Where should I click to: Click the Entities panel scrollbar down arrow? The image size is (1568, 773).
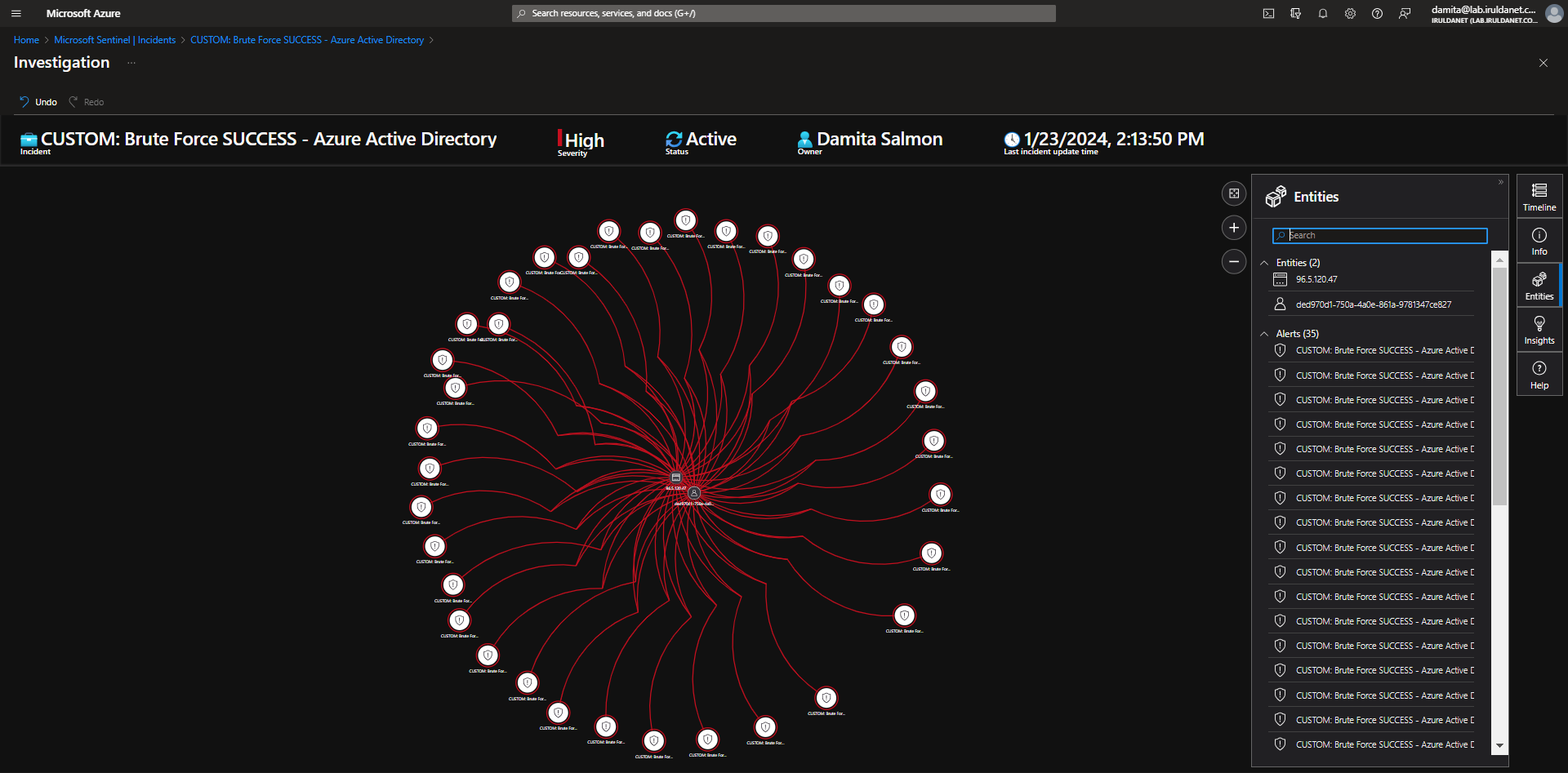(1499, 745)
